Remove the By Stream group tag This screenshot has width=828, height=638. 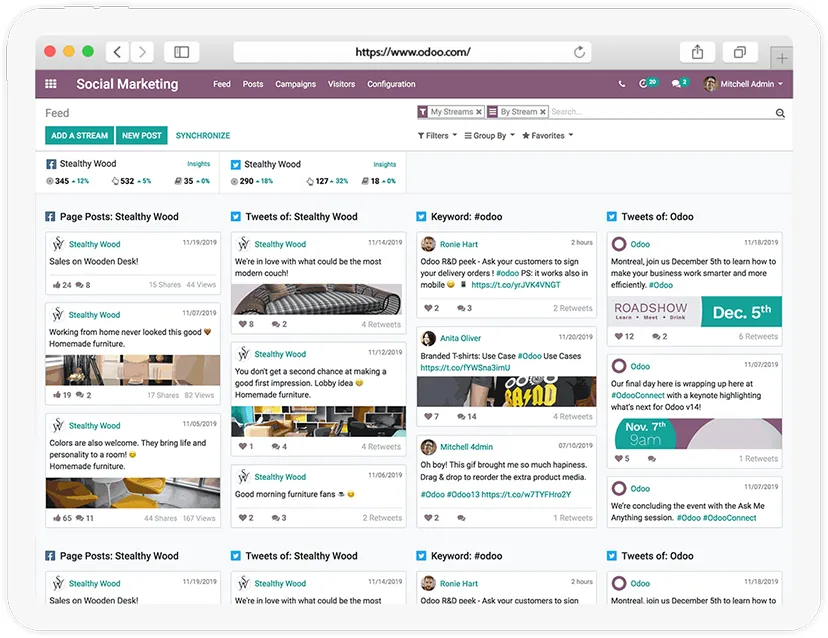(542, 112)
